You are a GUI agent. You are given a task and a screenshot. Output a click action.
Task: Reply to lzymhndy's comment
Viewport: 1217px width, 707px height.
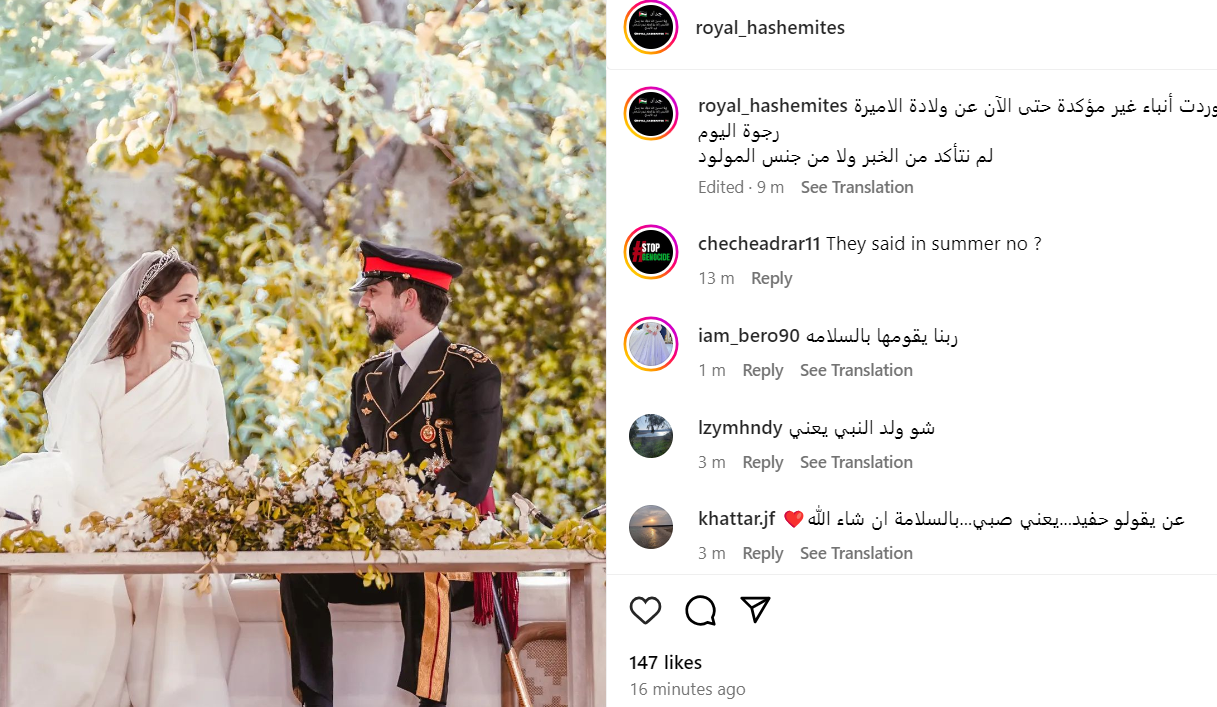[x=762, y=463]
